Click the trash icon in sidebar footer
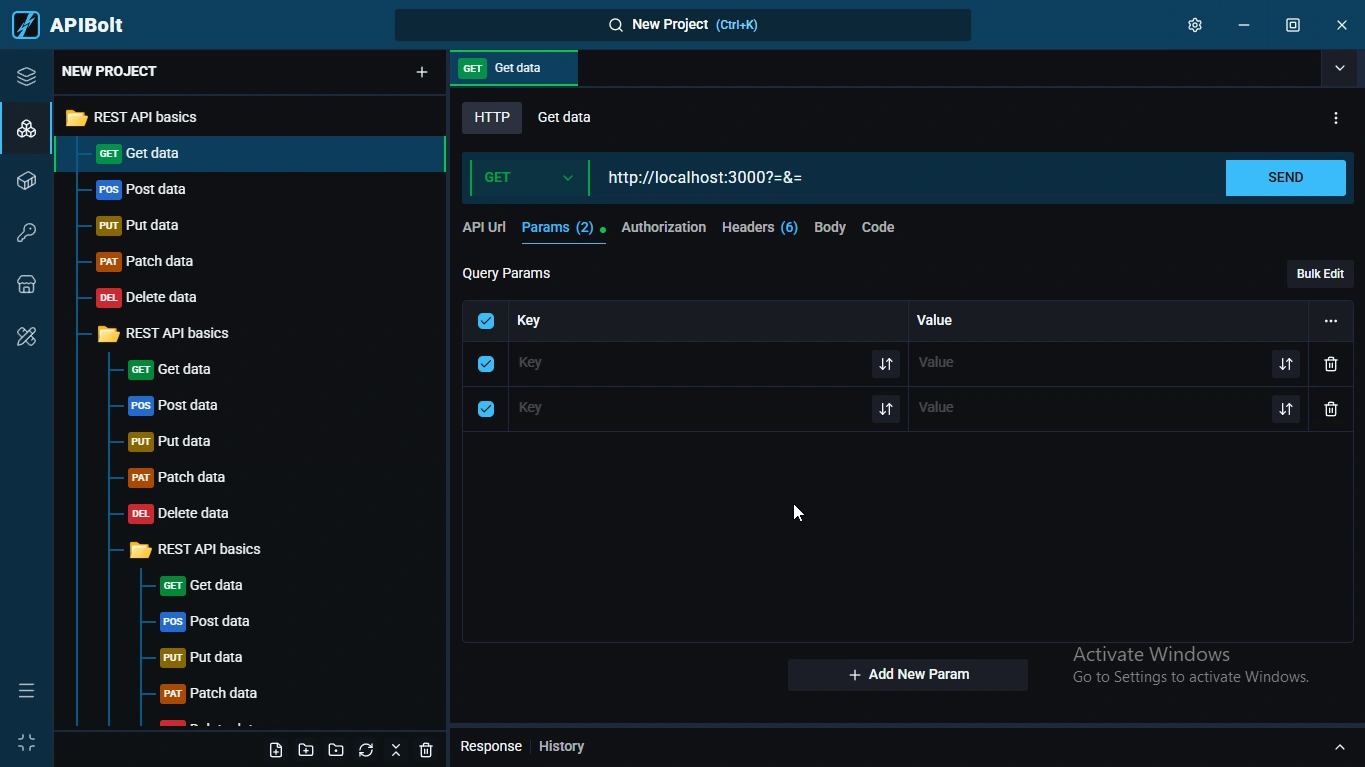The image size is (1365, 767). coord(426,750)
